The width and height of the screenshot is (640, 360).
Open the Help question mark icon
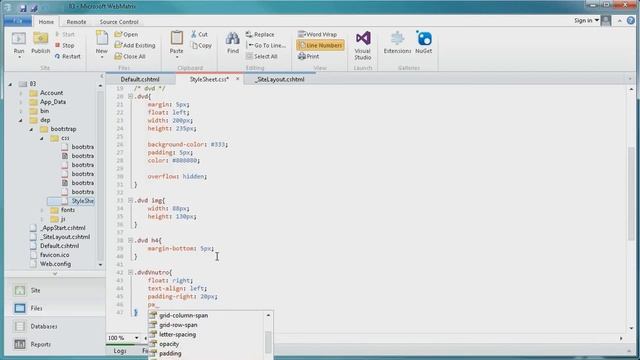pos(631,21)
